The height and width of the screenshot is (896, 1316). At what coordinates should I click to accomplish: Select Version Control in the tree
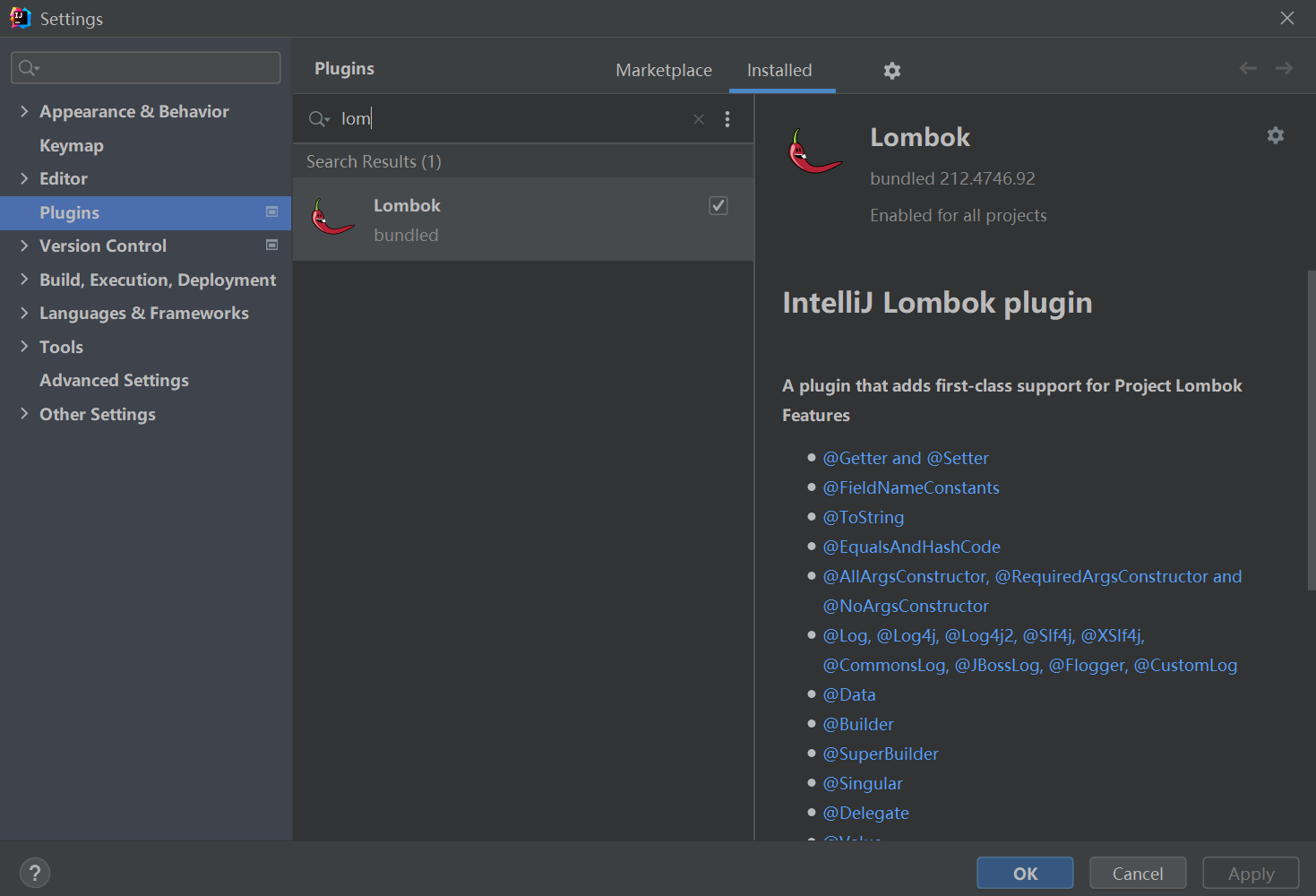[103, 246]
